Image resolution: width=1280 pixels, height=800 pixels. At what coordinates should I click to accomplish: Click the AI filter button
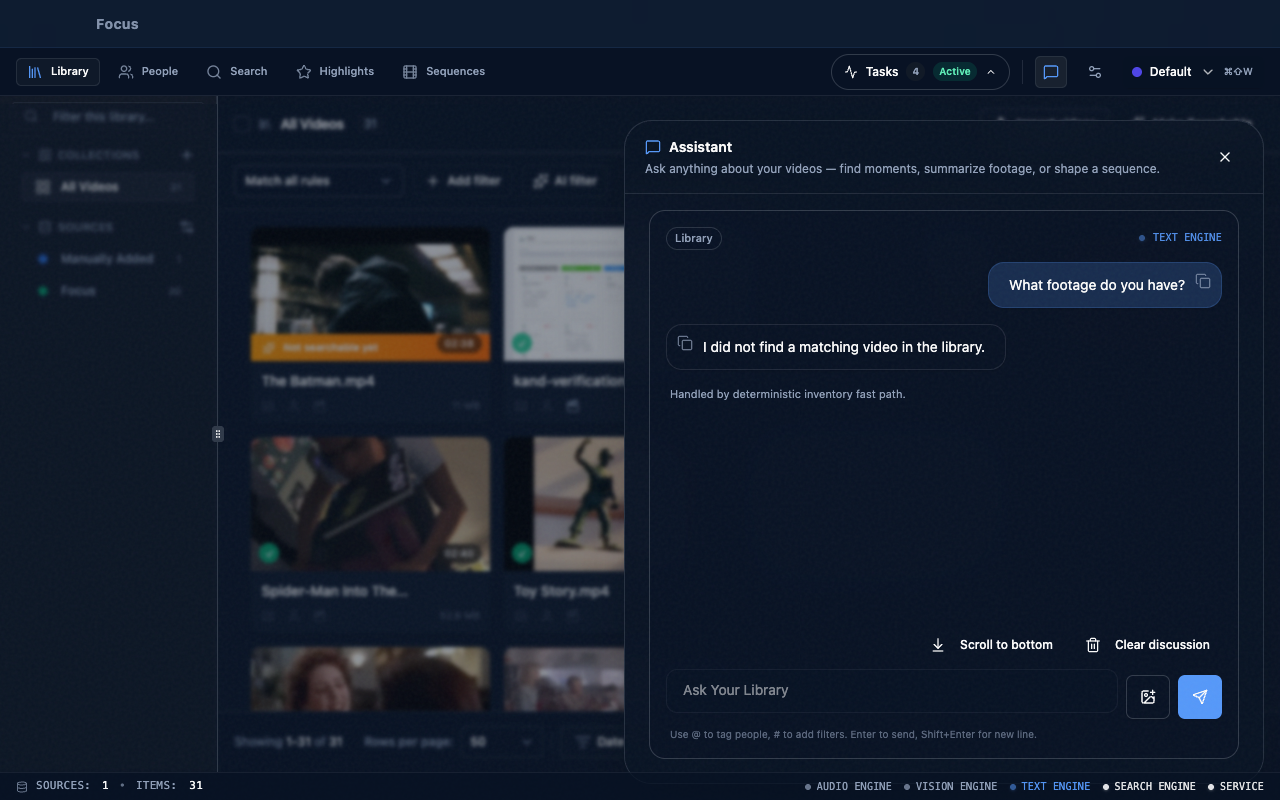click(x=565, y=181)
